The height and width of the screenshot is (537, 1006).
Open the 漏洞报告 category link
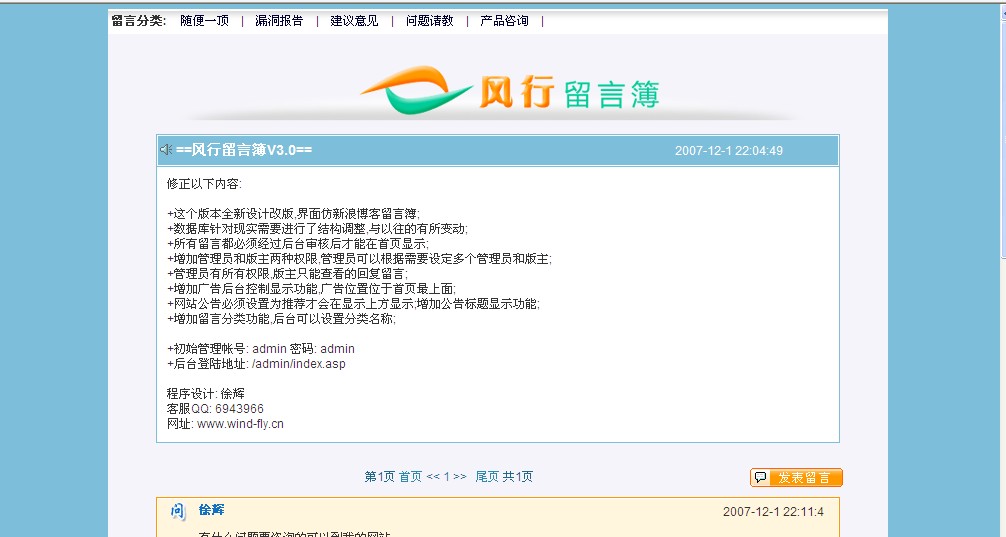pyautogui.click(x=279, y=21)
